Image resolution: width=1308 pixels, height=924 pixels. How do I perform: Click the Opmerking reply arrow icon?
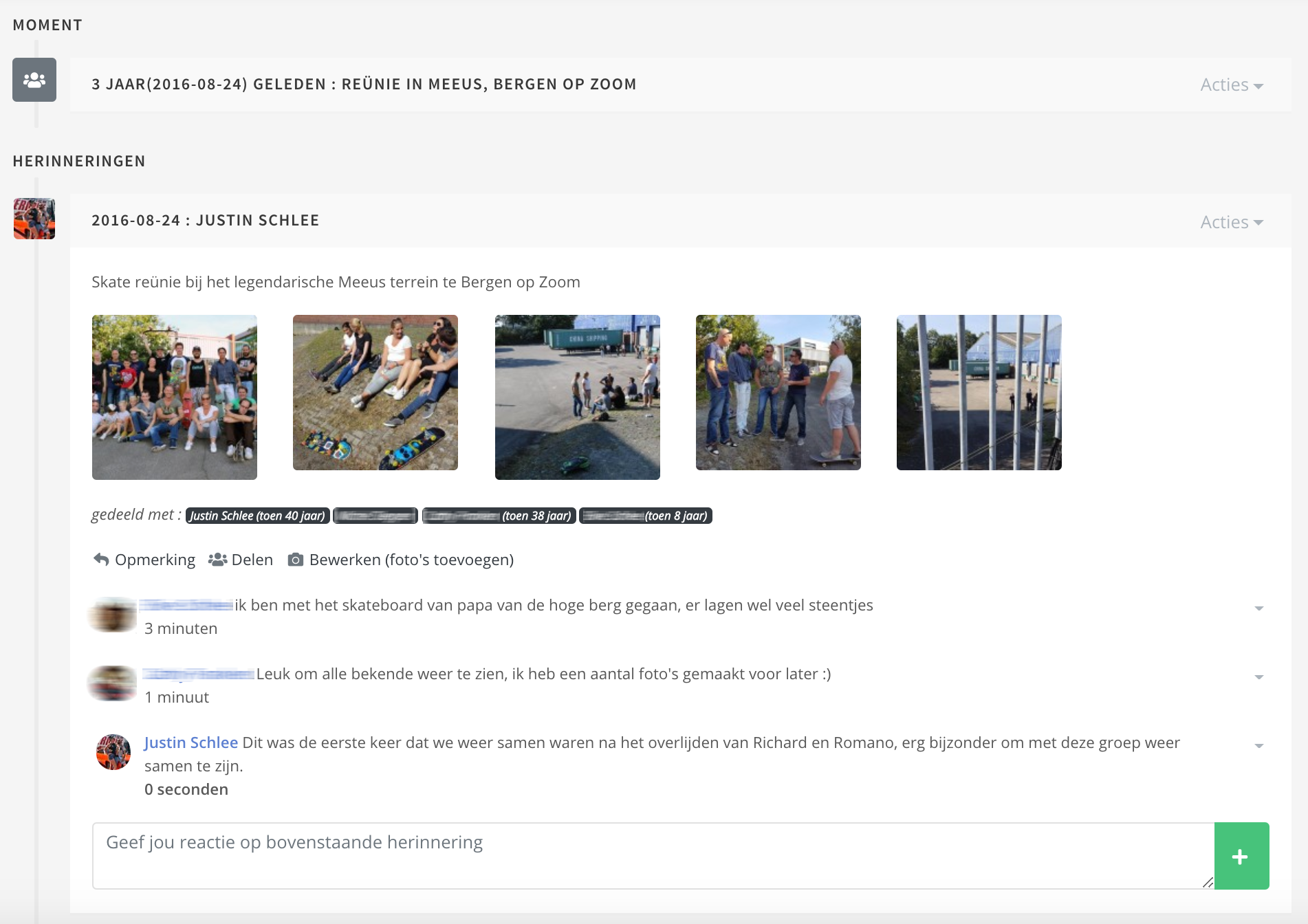101,560
